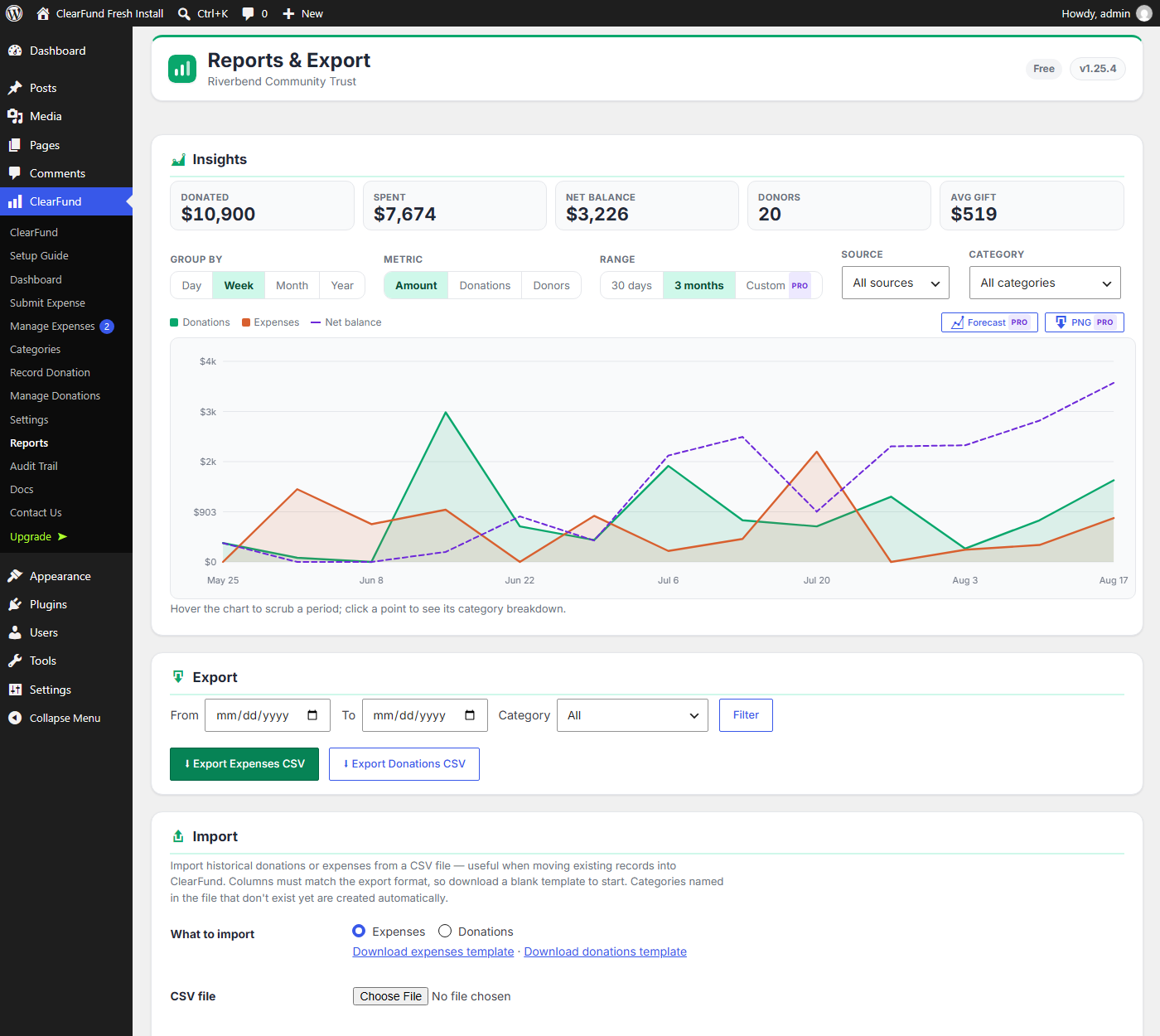1160x1036 pixels.
Task: Group chart by Day
Action: tap(191, 285)
